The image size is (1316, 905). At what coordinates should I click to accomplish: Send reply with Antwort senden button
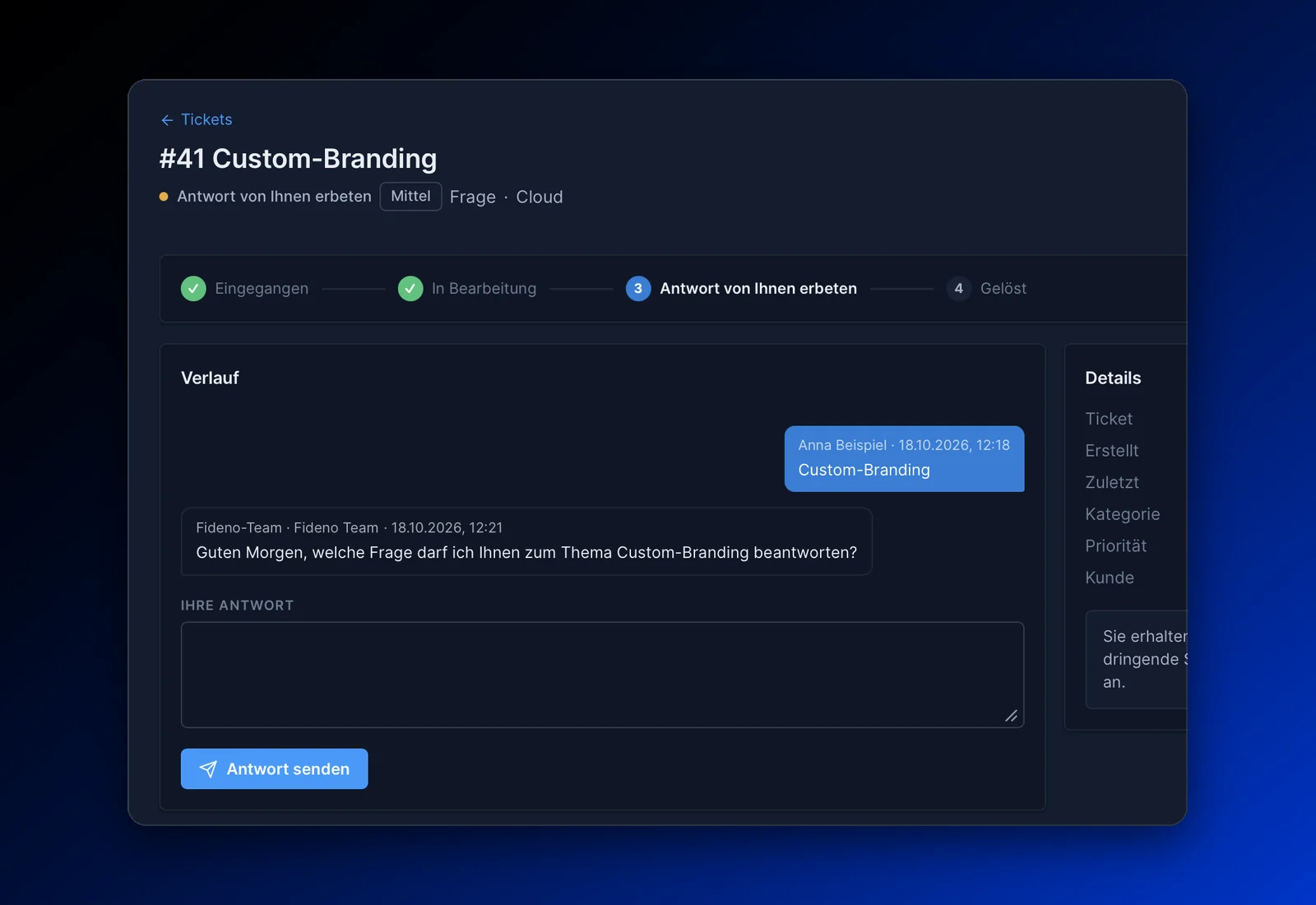coord(274,768)
